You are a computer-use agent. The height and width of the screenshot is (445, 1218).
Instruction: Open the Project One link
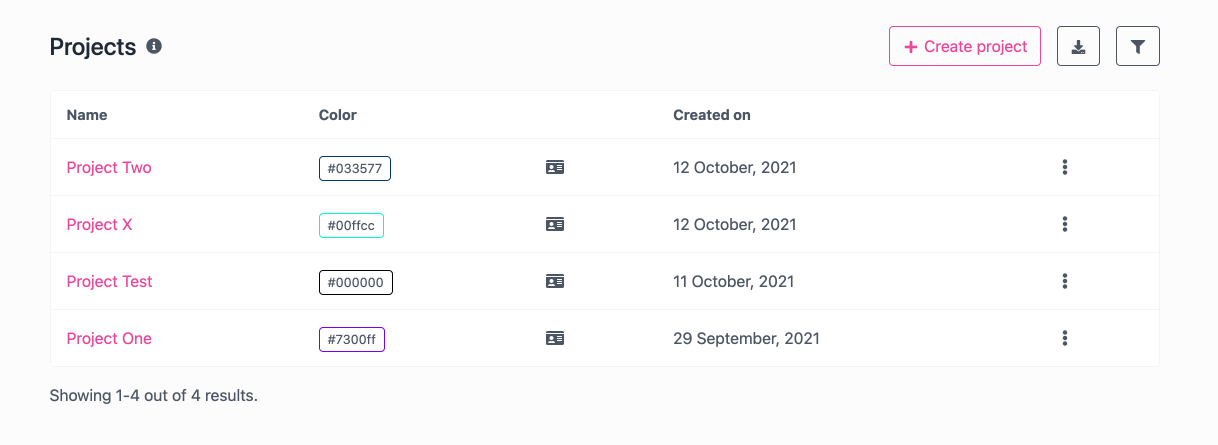coord(109,339)
